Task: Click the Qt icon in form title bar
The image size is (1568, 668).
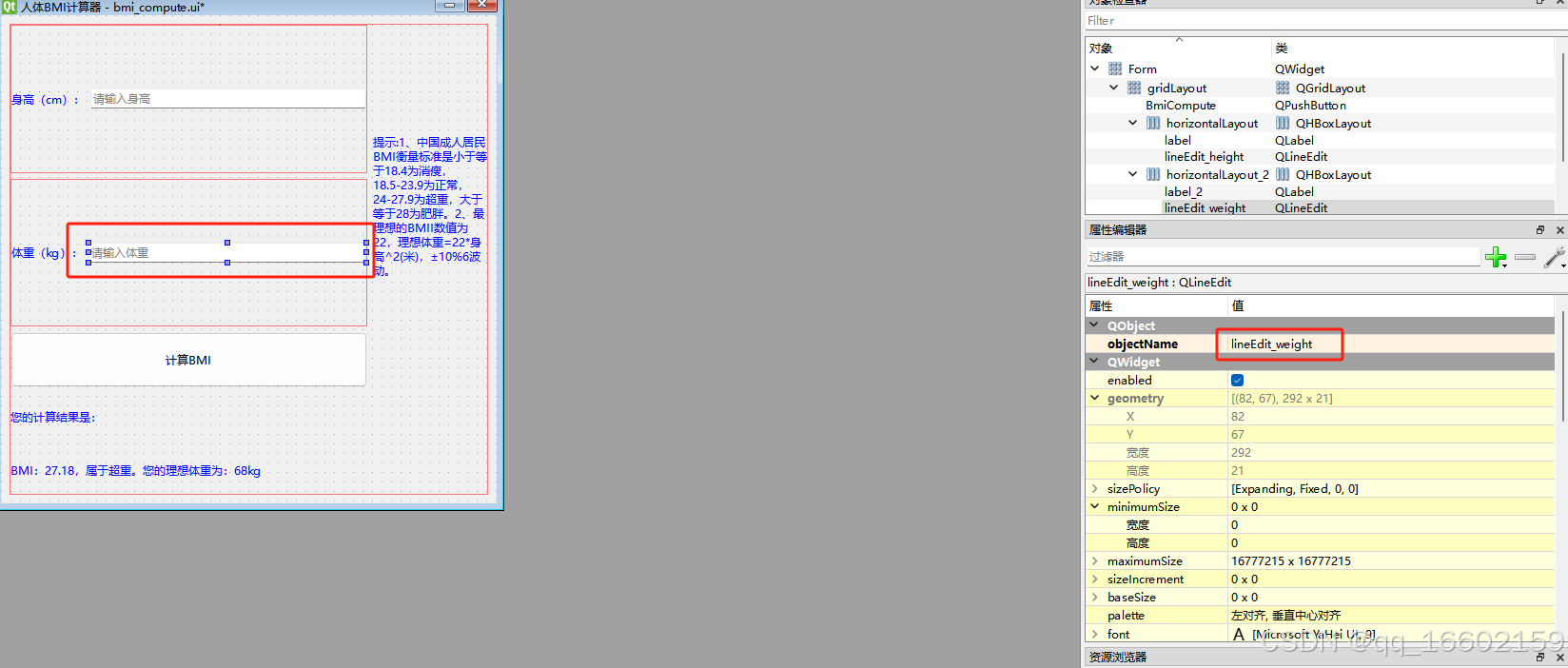Action: 9,7
